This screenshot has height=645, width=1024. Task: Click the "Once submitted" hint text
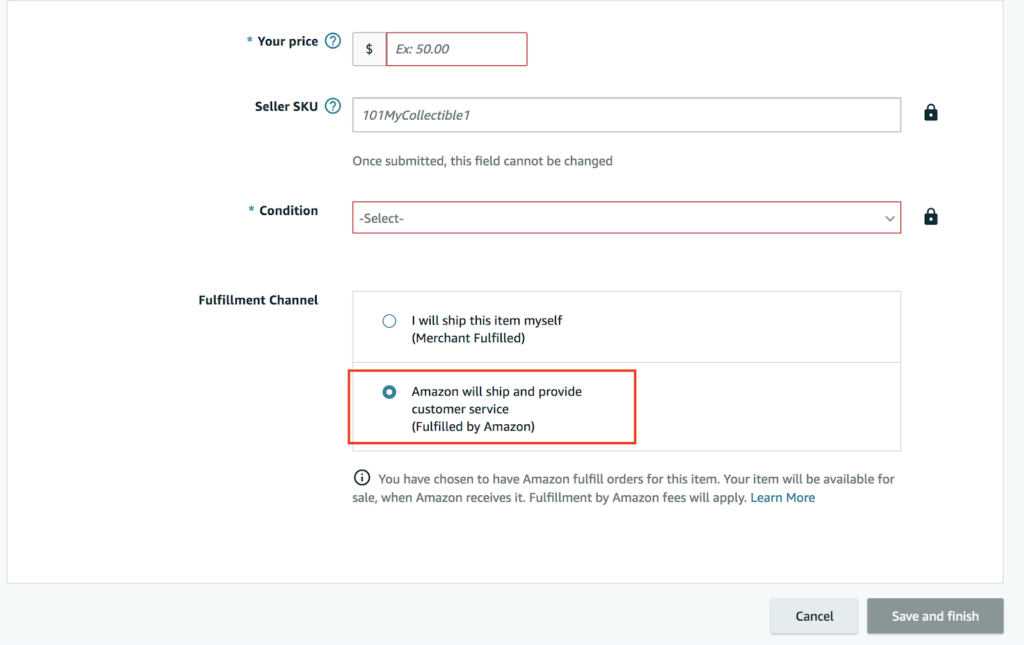point(482,161)
